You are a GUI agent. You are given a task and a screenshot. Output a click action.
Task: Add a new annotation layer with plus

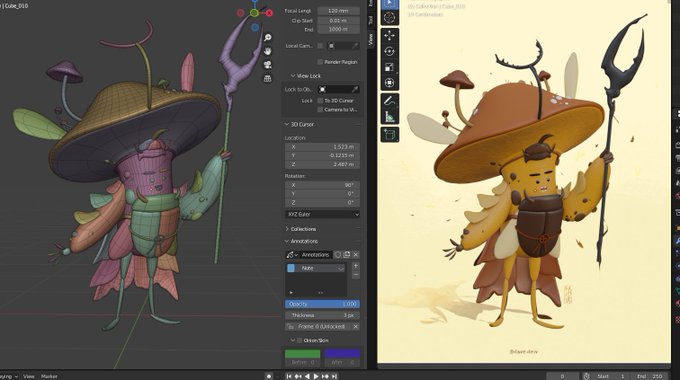pyautogui.click(x=356, y=265)
